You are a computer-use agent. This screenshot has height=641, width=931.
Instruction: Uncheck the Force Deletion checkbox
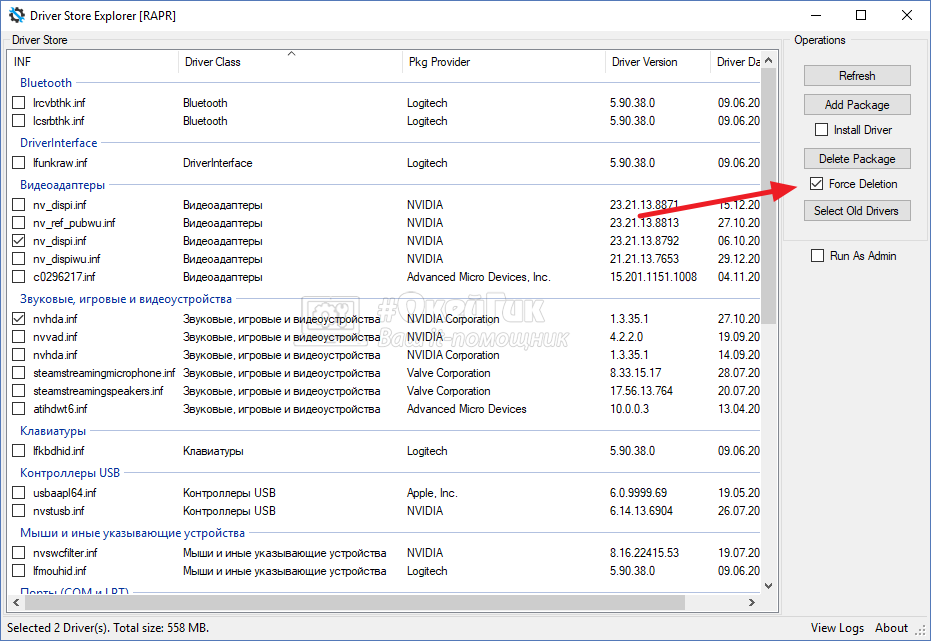point(817,184)
